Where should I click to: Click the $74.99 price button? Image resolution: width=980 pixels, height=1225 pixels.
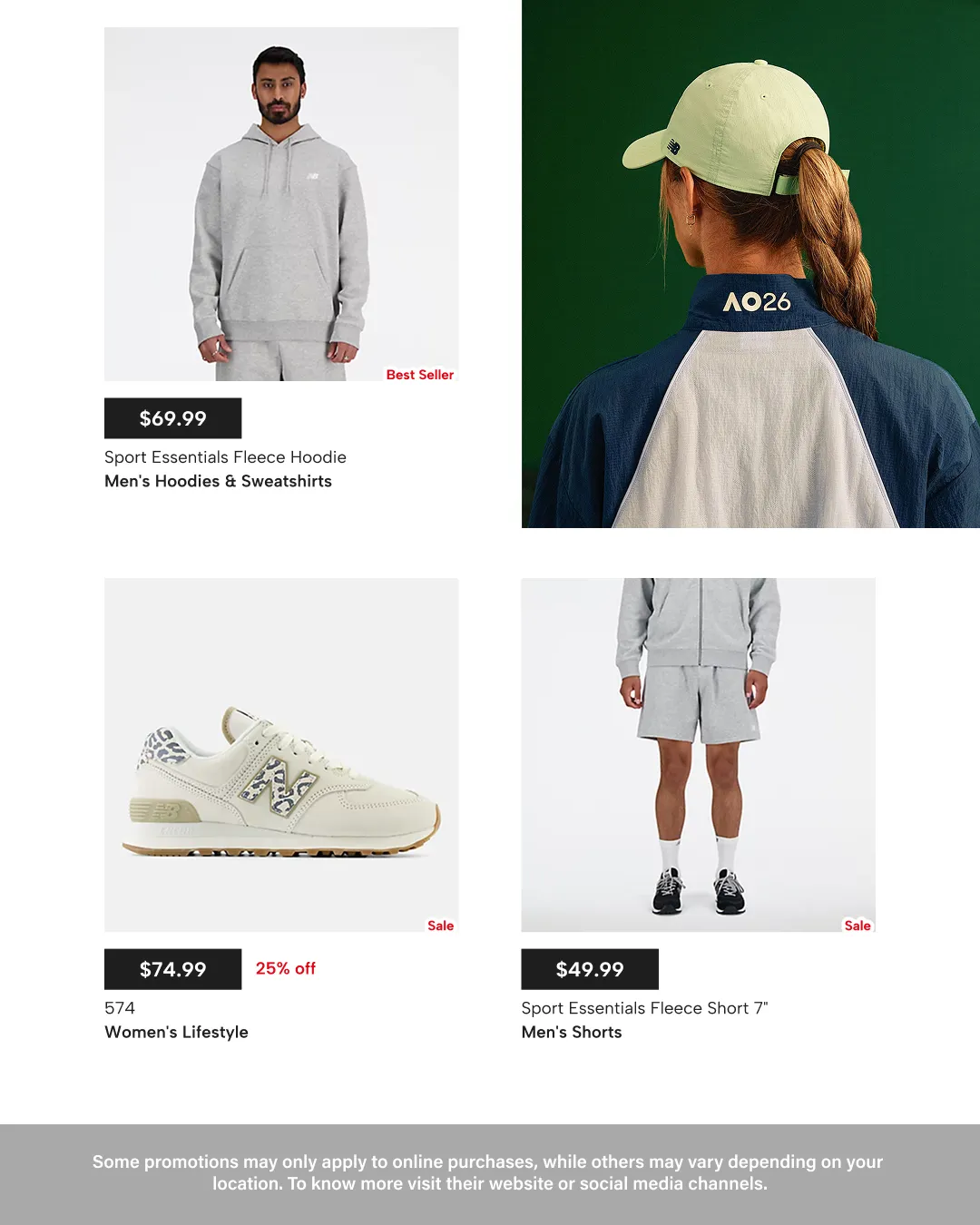click(x=172, y=969)
